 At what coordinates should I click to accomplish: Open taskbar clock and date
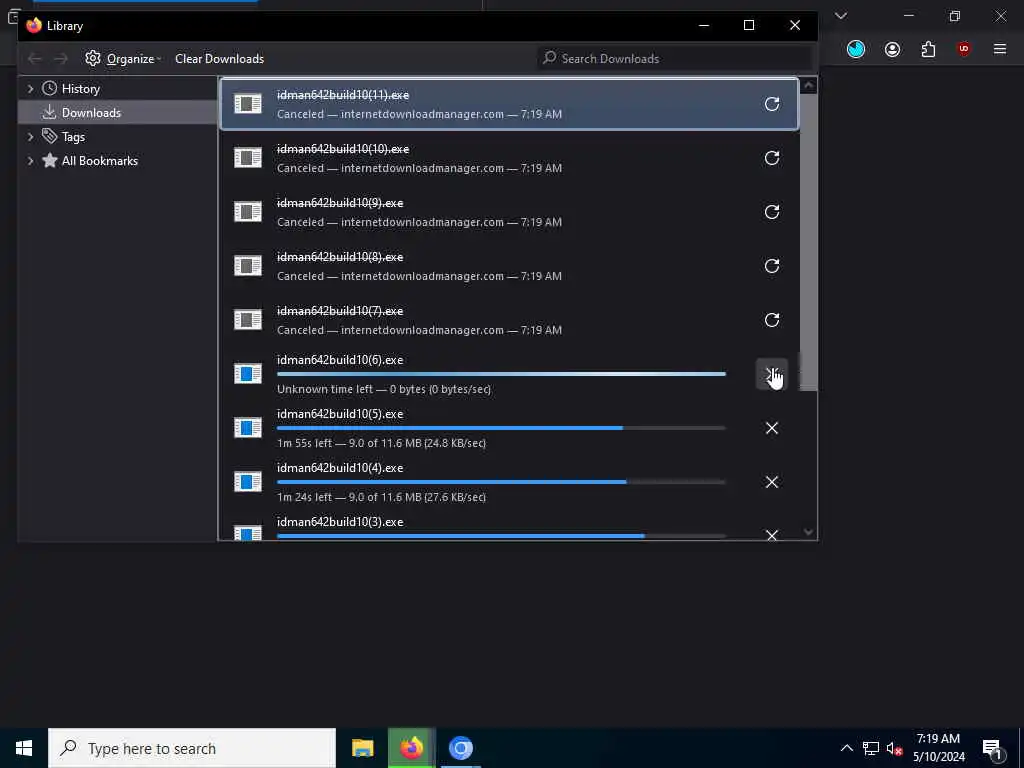(938, 748)
